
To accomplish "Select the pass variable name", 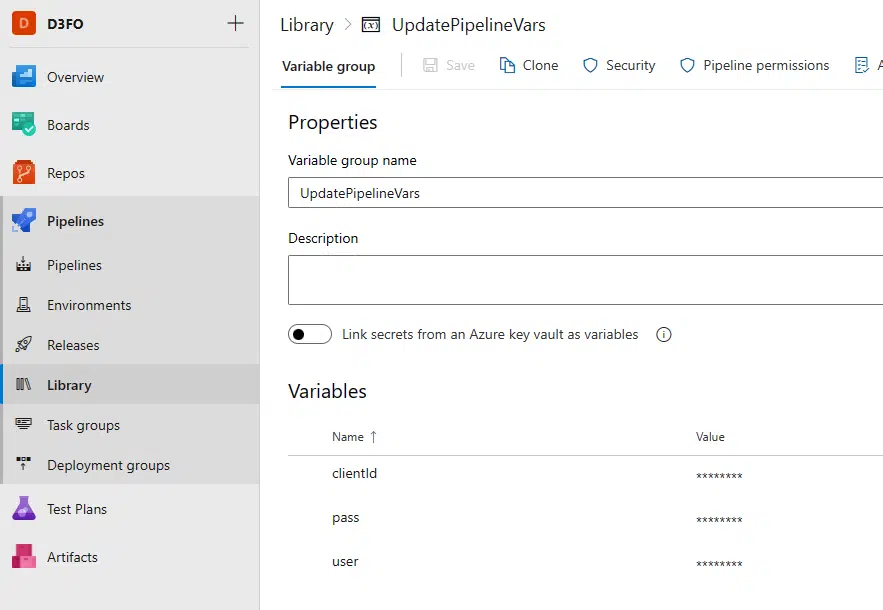I will click(346, 518).
